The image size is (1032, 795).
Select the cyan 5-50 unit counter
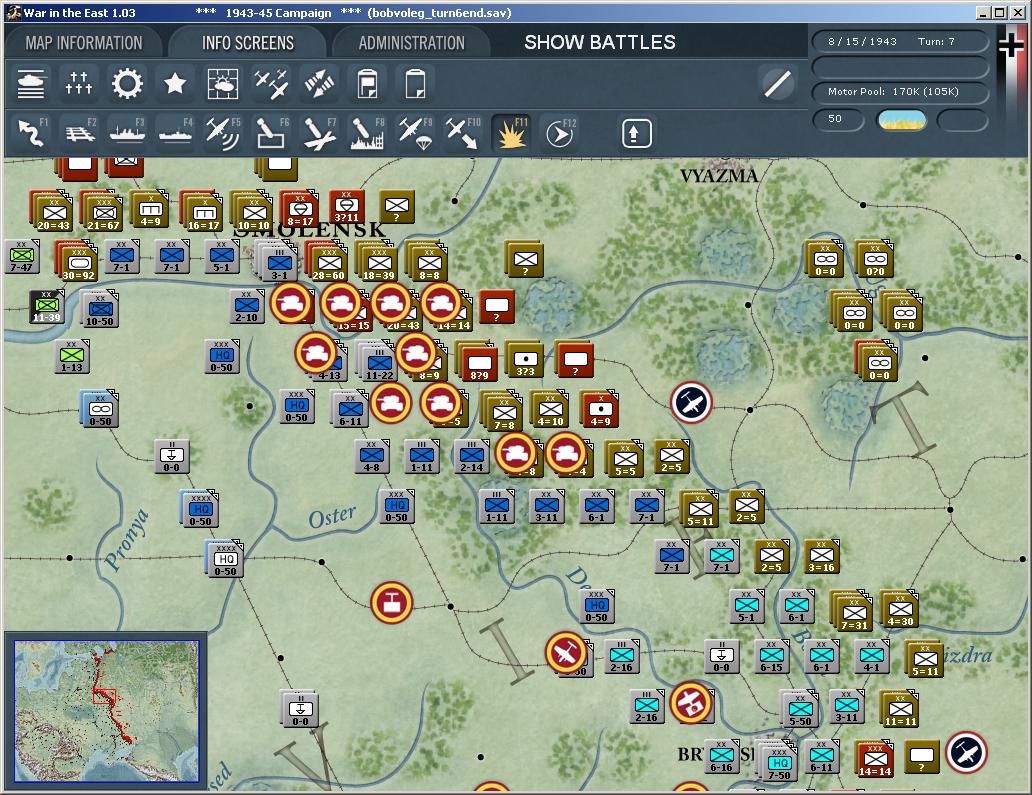coord(800,710)
